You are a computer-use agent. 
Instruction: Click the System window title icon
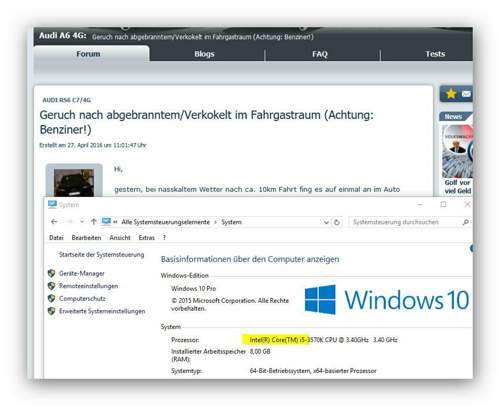52,204
